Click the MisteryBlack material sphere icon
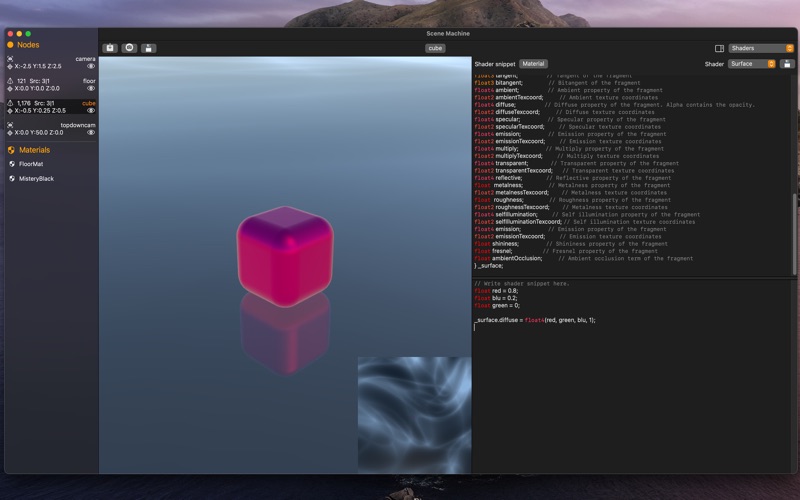This screenshot has width=800, height=500. pos(12,178)
